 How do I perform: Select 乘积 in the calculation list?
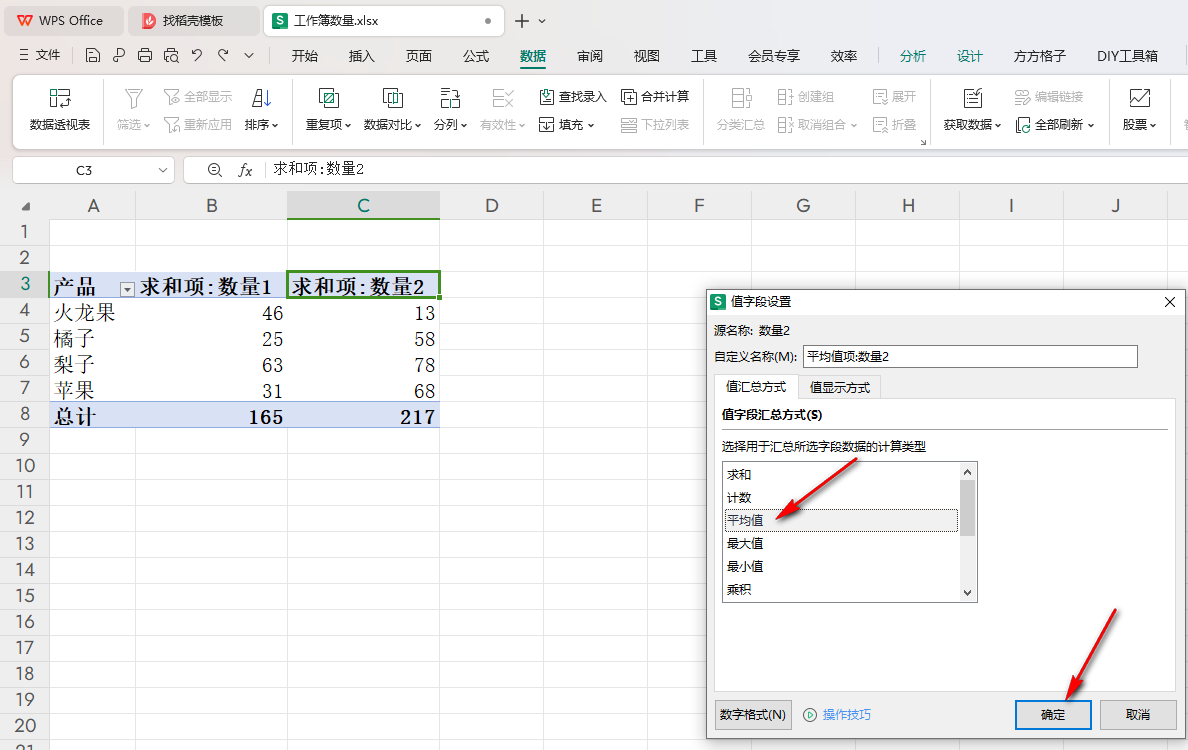tap(840, 589)
